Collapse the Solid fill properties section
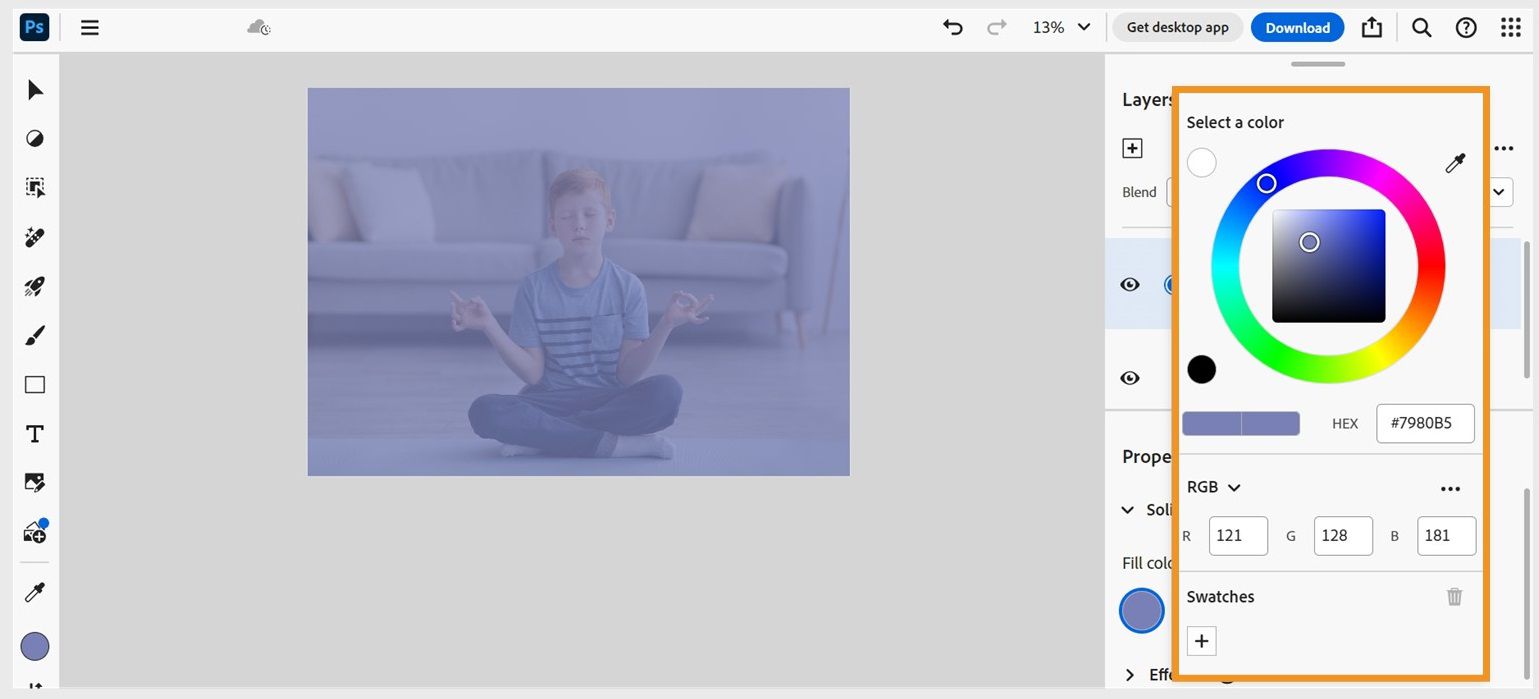Screen dimensions: 1539x699 [1129, 510]
